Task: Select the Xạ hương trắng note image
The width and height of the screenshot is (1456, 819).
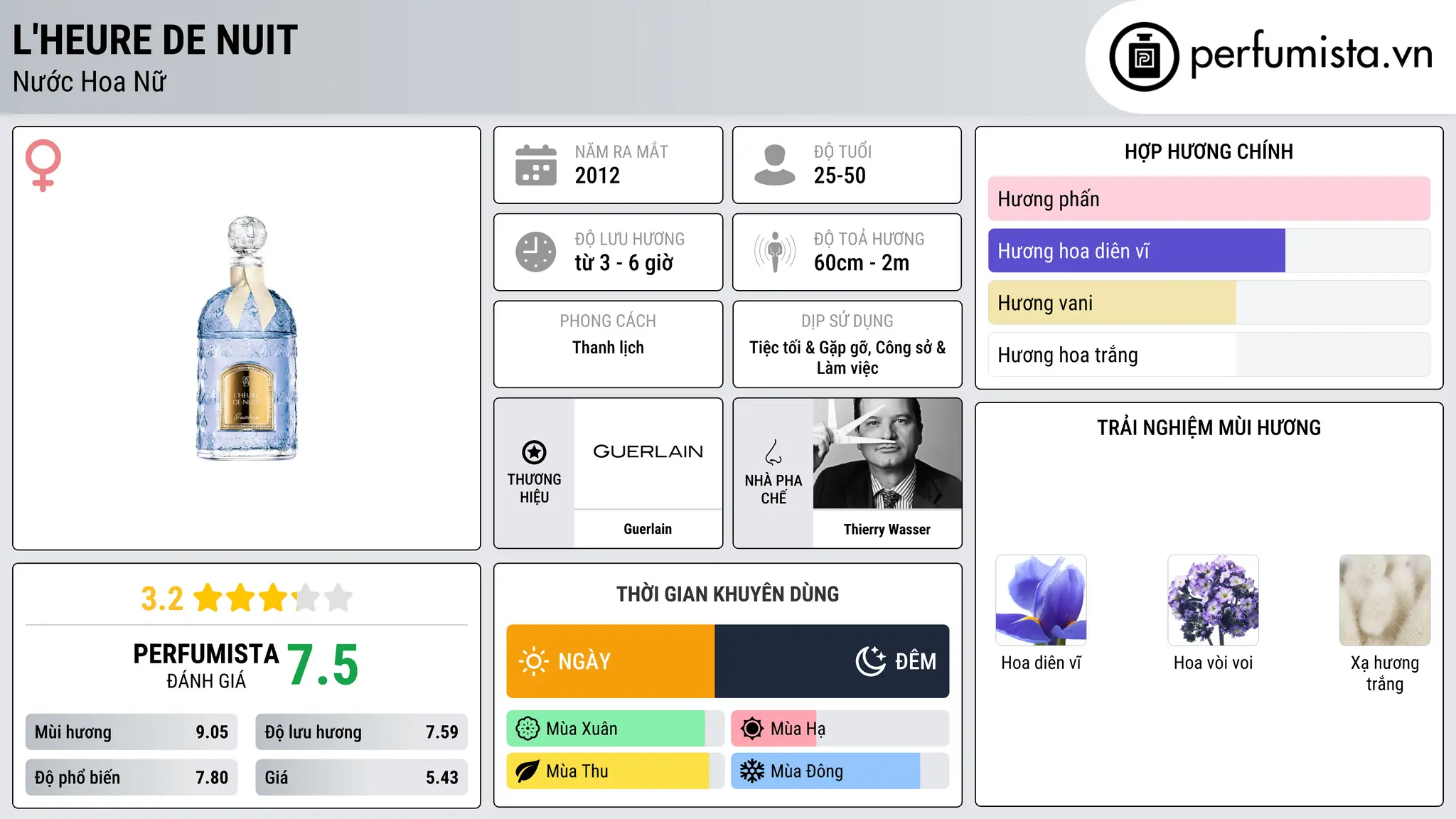Action: click(1385, 600)
